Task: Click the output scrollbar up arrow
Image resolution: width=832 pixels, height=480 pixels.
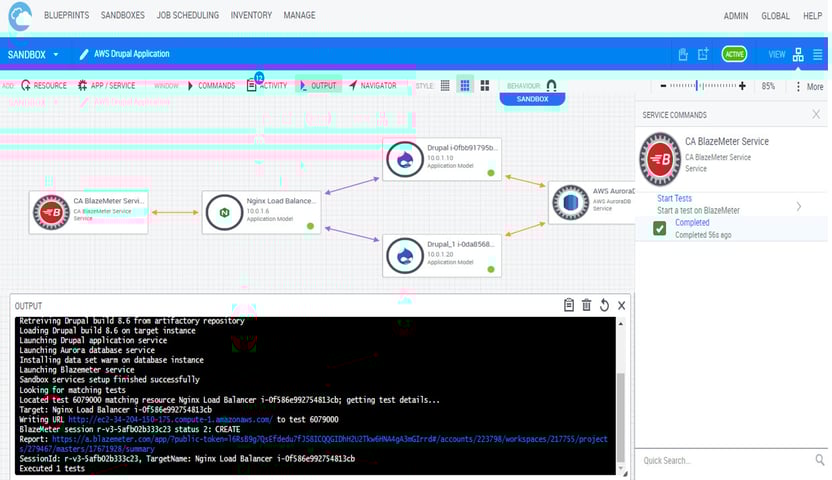Action: pyautogui.click(x=620, y=324)
